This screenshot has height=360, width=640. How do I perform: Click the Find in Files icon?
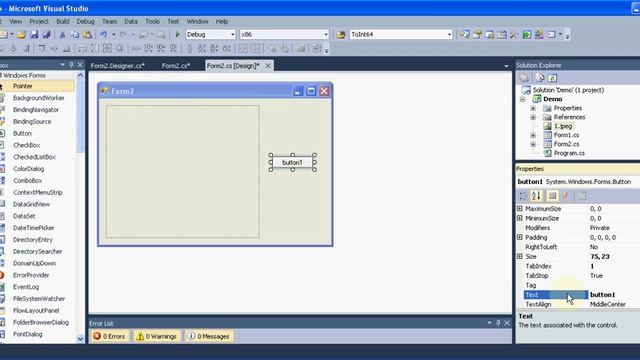(x=341, y=35)
